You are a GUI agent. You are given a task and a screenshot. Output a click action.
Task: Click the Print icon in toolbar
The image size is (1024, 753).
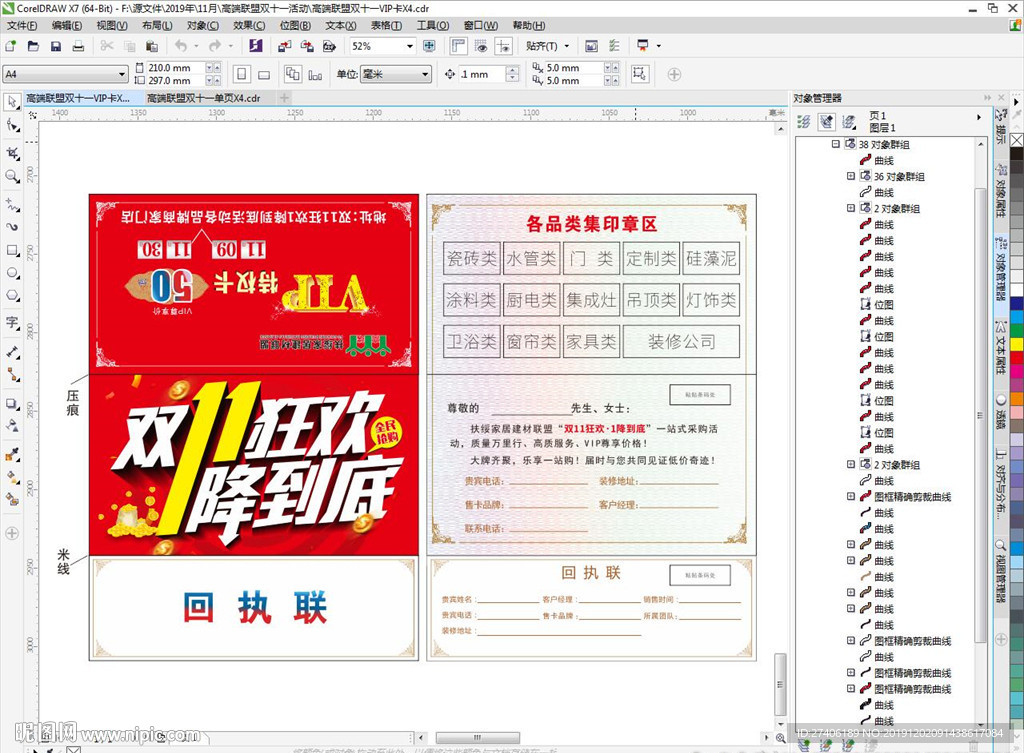point(78,46)
